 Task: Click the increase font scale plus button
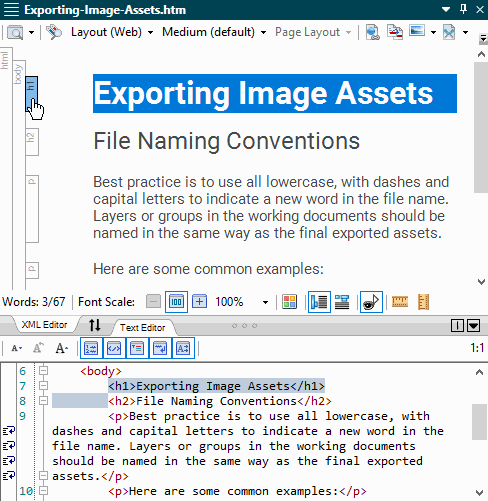199,302
